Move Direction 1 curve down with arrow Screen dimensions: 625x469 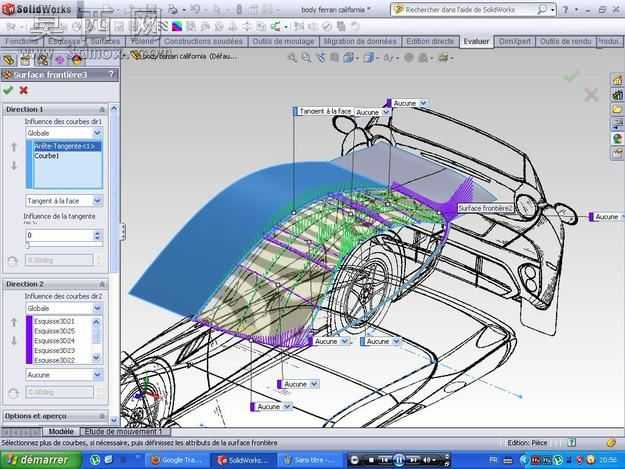click(14, 165)
